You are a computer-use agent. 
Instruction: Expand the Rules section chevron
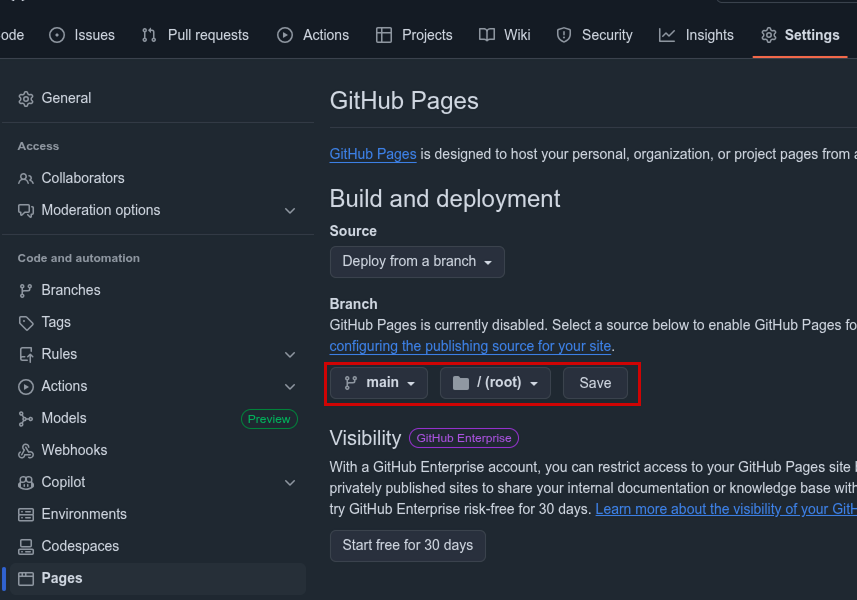pyautogui.click(x=290, y=355)
